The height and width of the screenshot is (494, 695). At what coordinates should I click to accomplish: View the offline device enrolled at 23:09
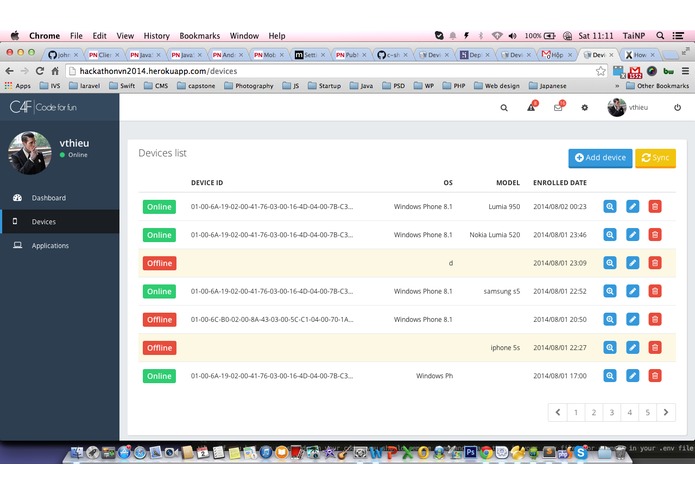[x=610, y=263]
